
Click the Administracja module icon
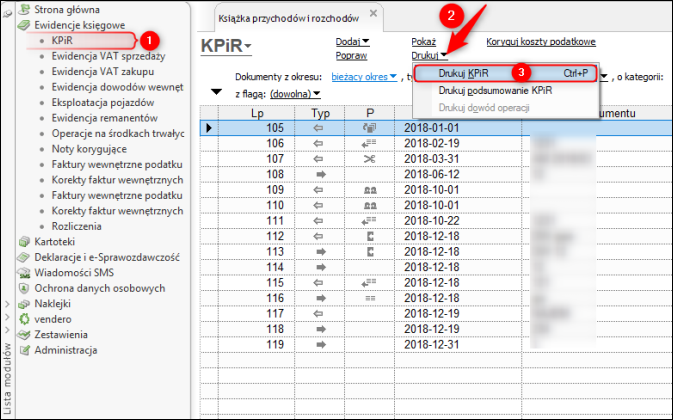tap(25, 350)
